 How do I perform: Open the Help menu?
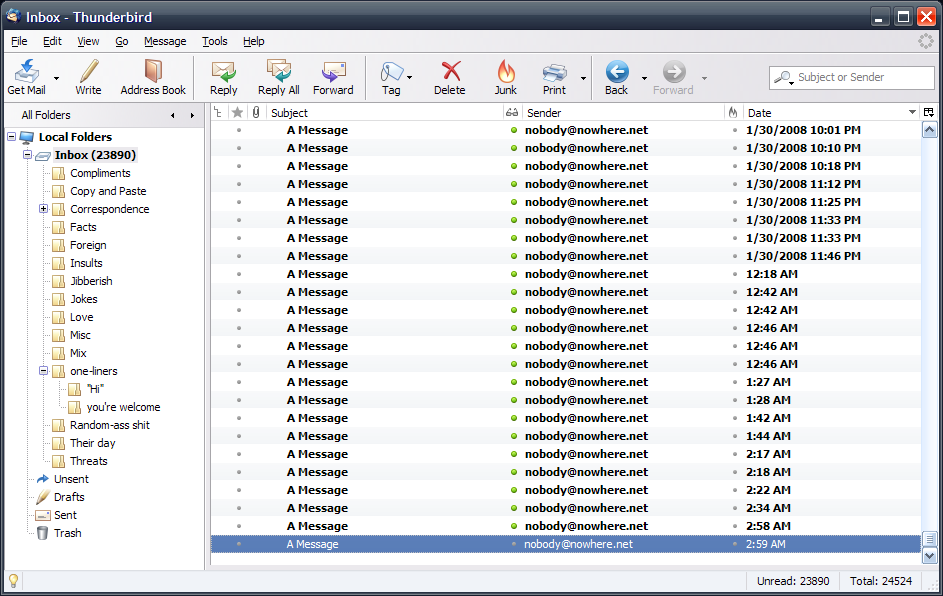[x=254, y=41]
